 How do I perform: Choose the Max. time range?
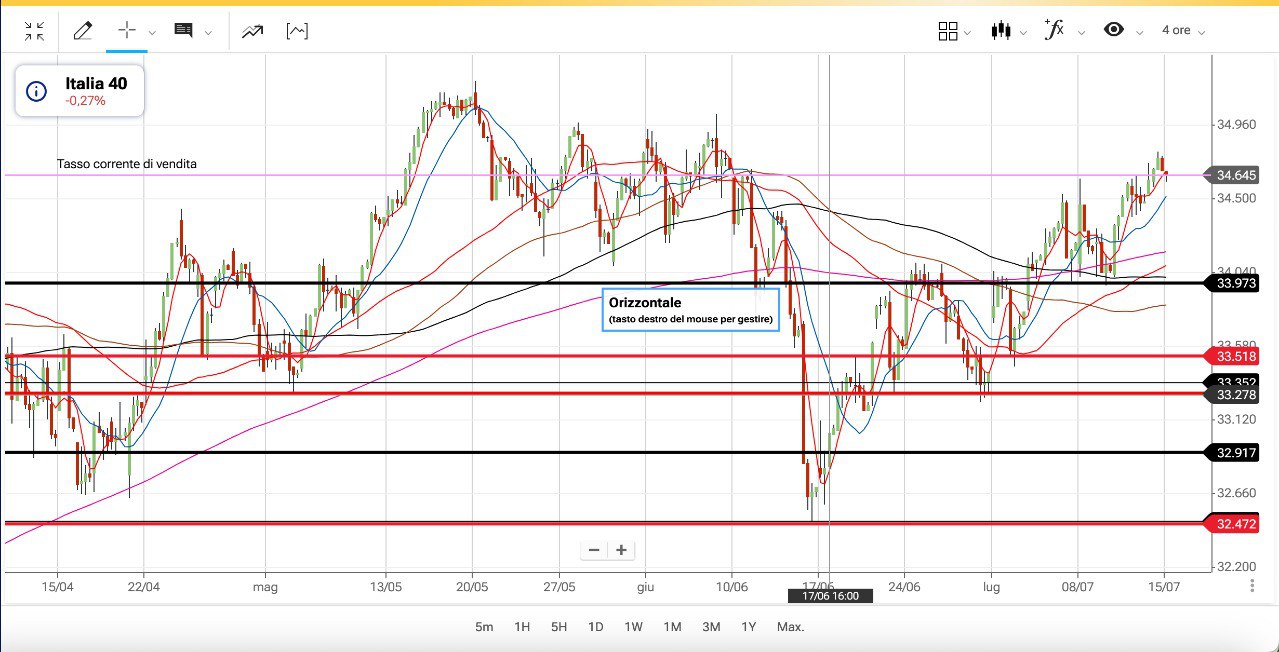[790, 627]
